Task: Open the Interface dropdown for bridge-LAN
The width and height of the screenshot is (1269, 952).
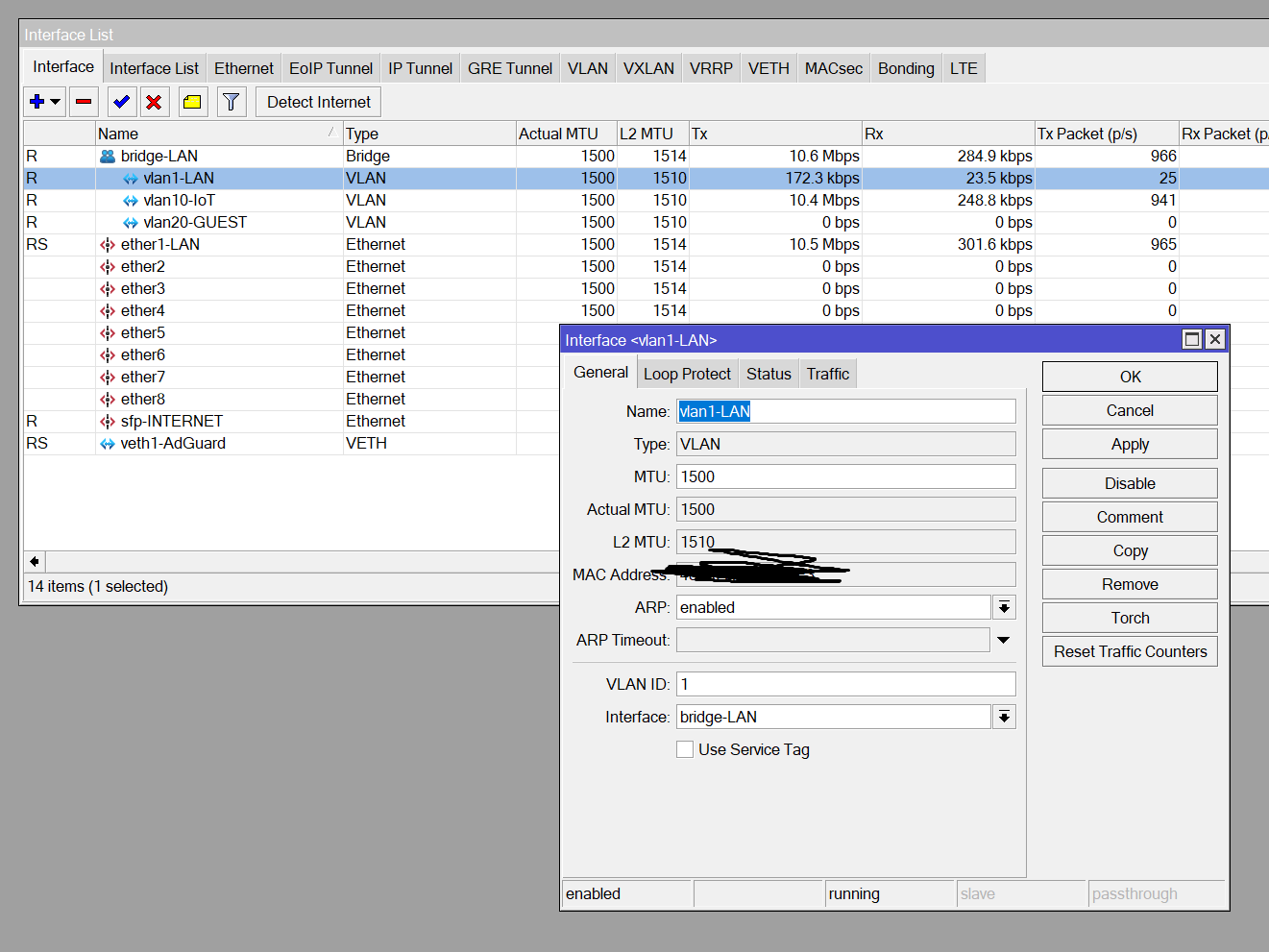Action: (1004, 717)
